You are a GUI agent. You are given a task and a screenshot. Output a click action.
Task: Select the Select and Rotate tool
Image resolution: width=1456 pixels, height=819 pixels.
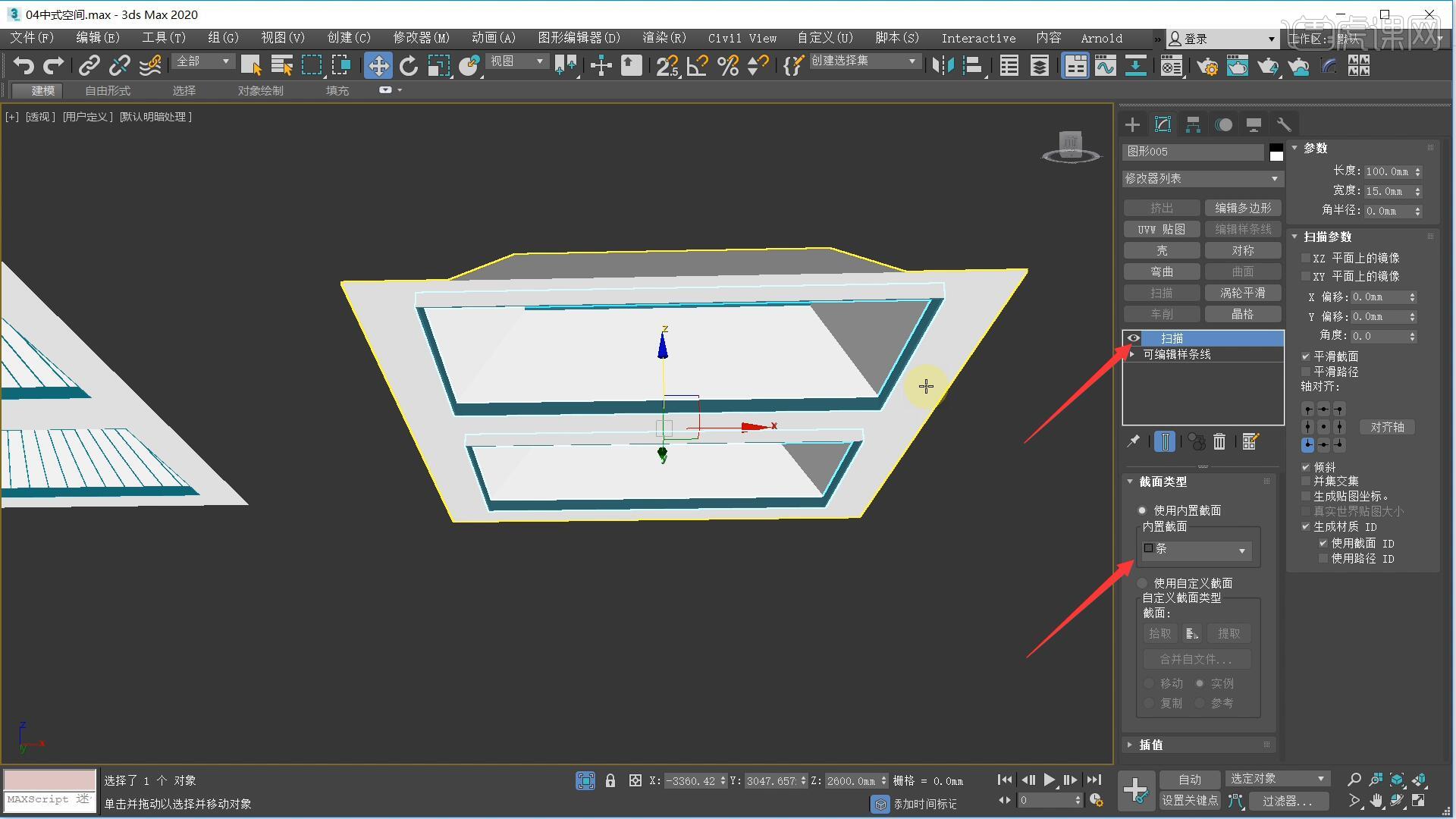[409, 66]
